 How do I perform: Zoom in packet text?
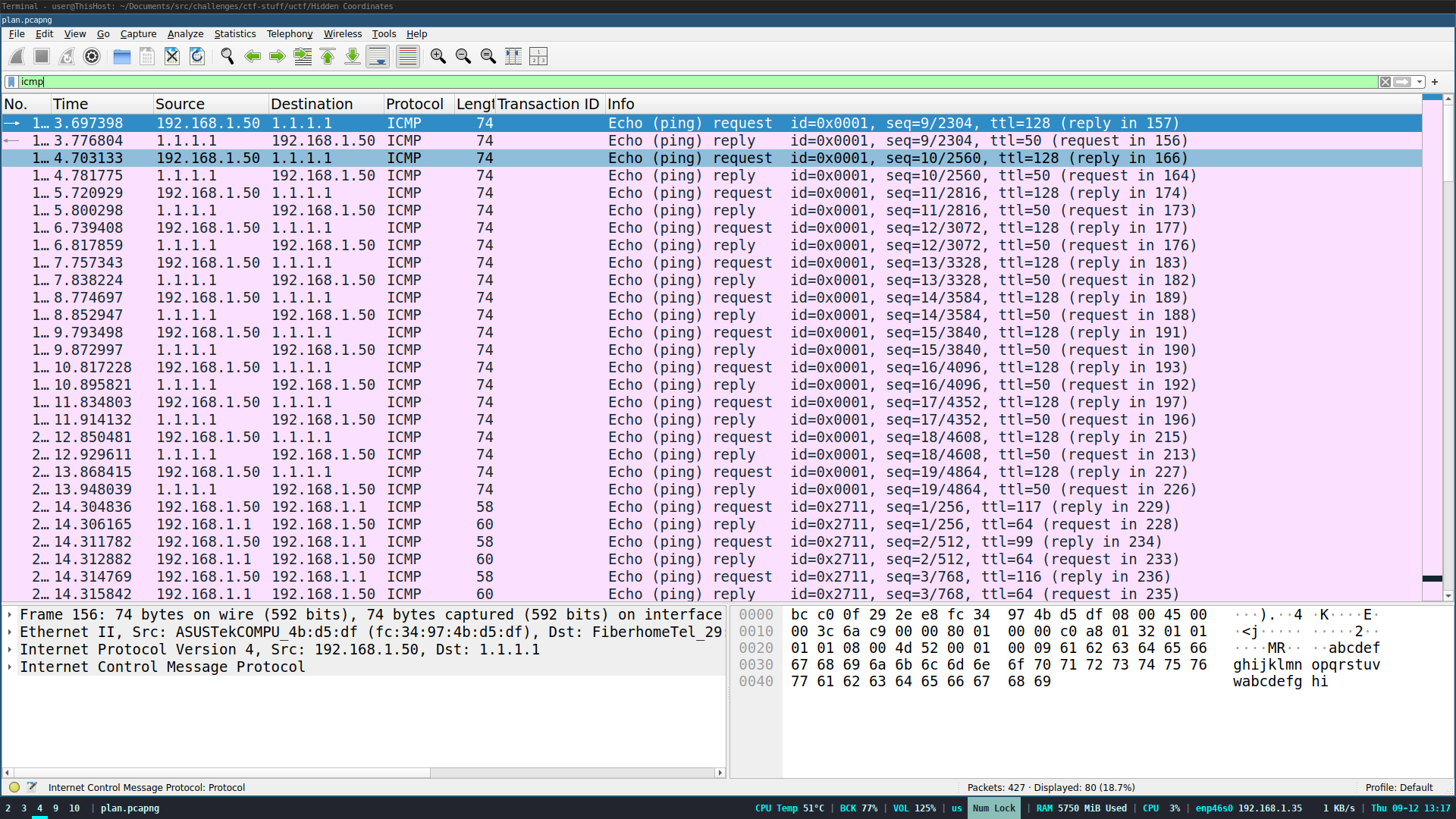[438, 56]
